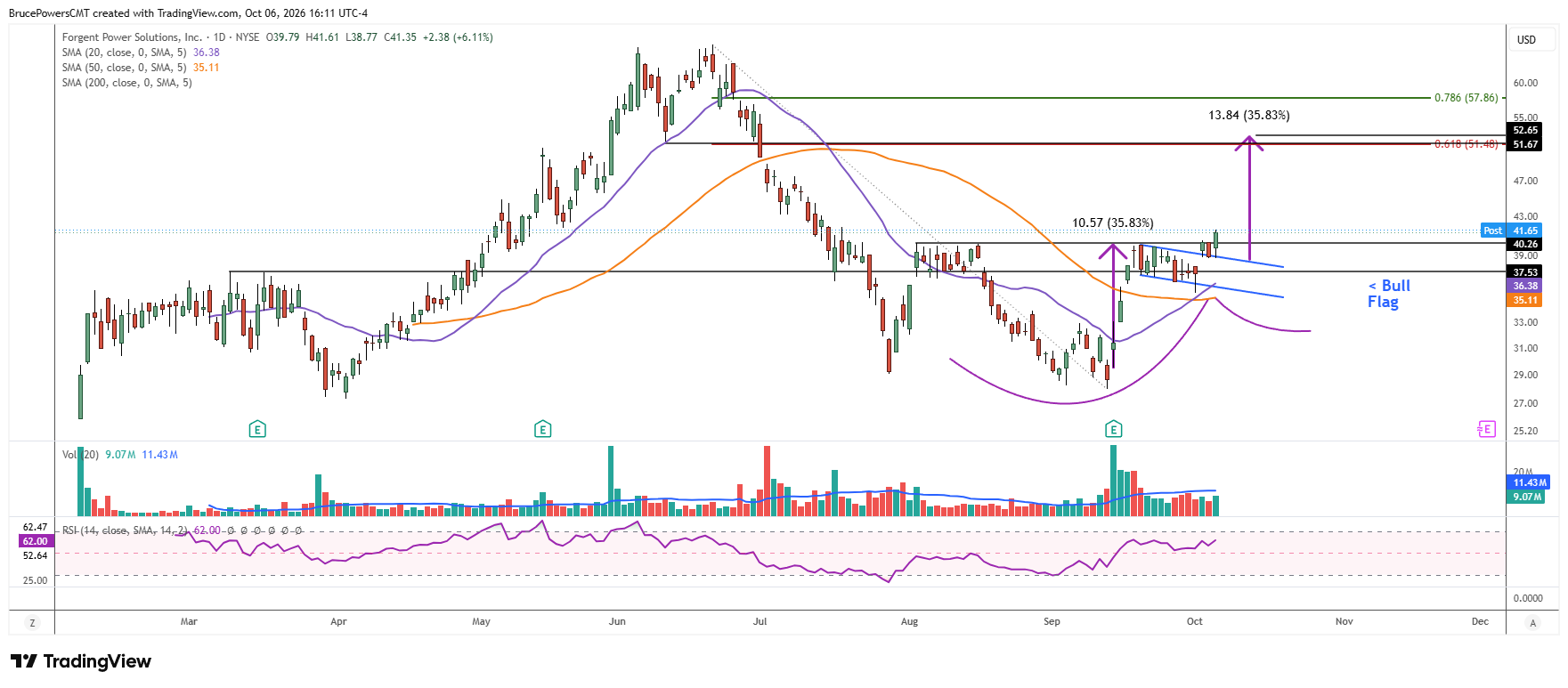Select the SMA 200 indicator legend

tap(126, 83)
